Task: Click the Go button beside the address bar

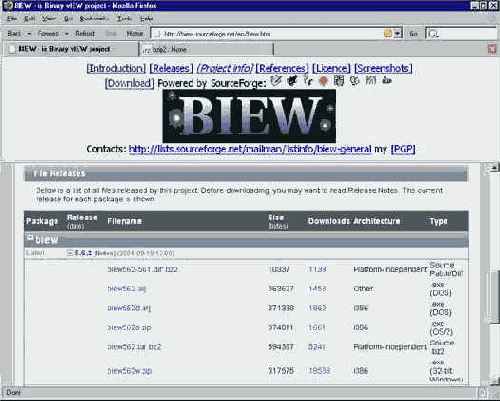Action: (413, 34)
